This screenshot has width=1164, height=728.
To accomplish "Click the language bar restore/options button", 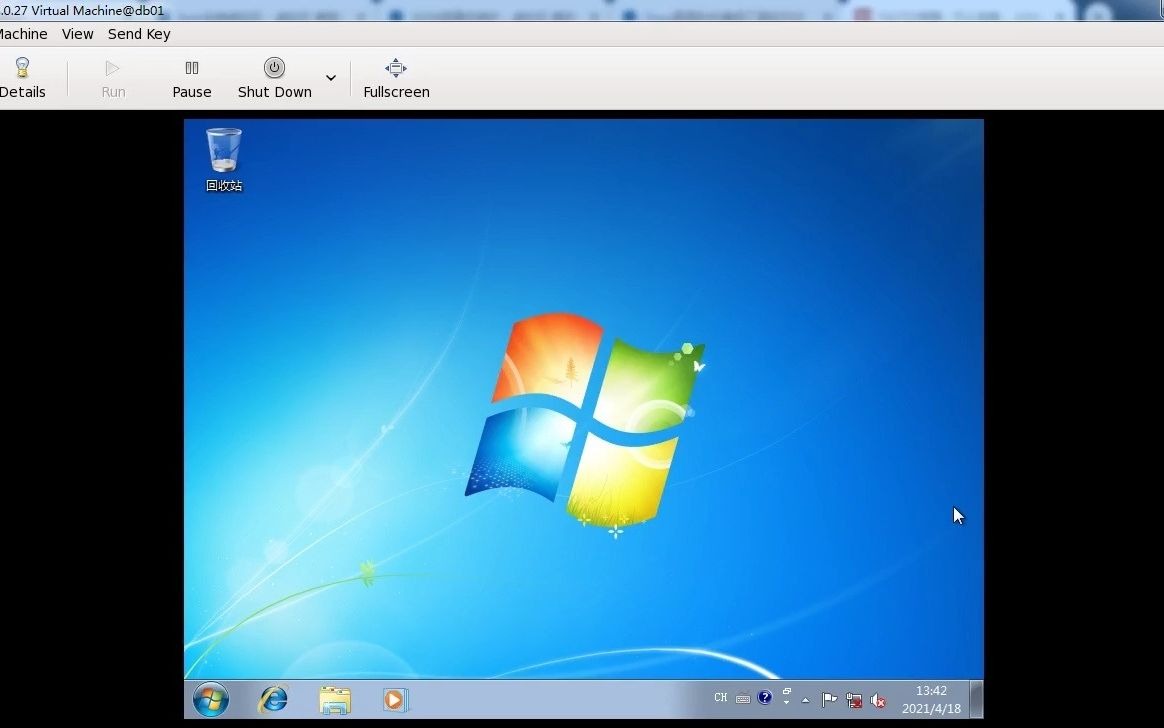I will point(786,691).
